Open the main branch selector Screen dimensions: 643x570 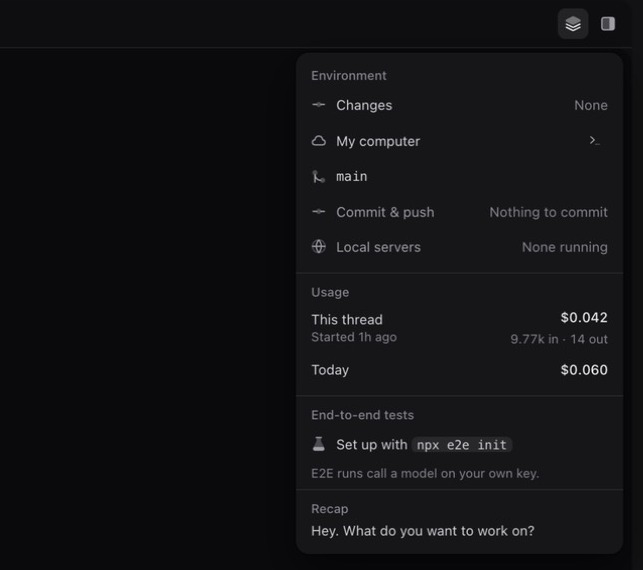pos(459,177)
